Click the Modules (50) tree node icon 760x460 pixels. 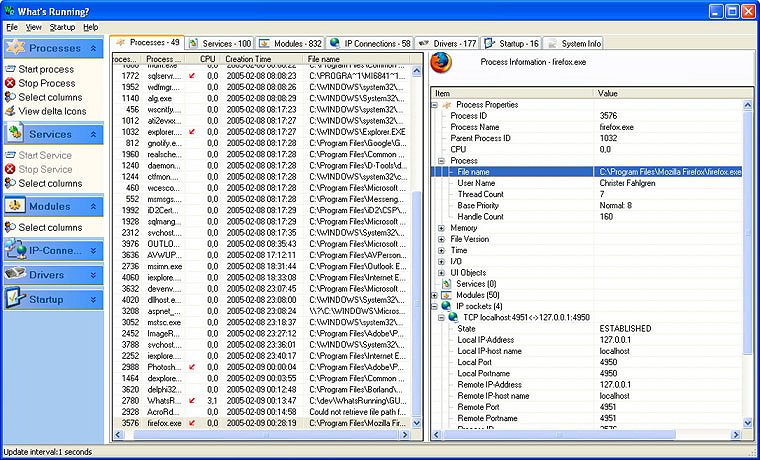coord(446,295)
